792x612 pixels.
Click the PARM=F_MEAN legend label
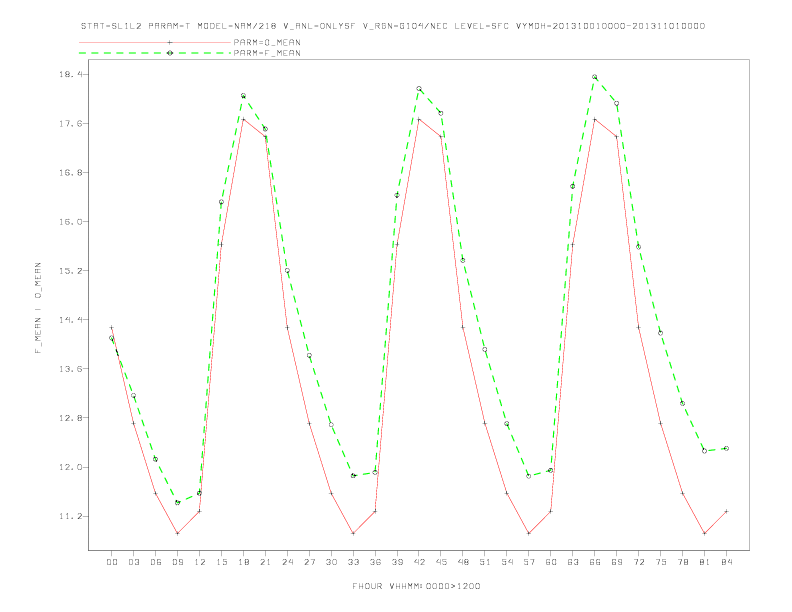tap(267, 53)
